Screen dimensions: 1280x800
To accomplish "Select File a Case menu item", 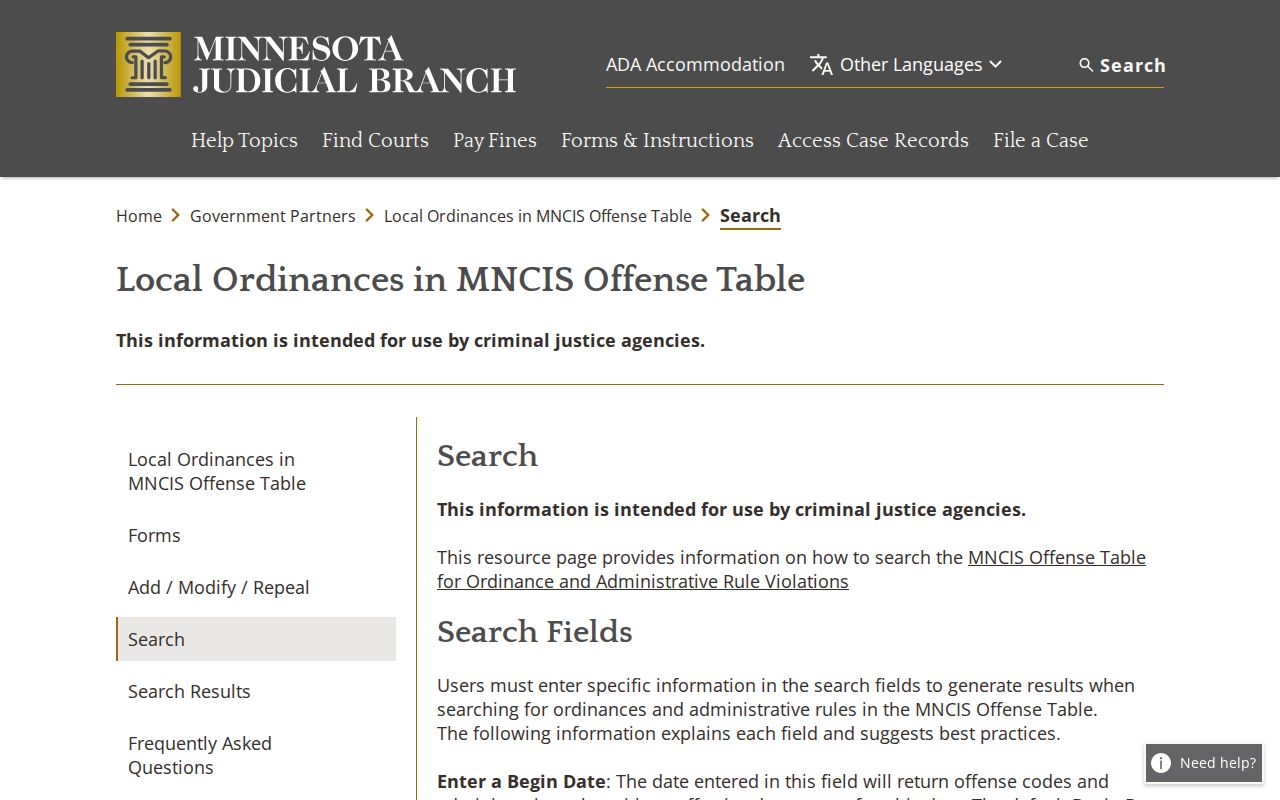I will pos(1040,140).
